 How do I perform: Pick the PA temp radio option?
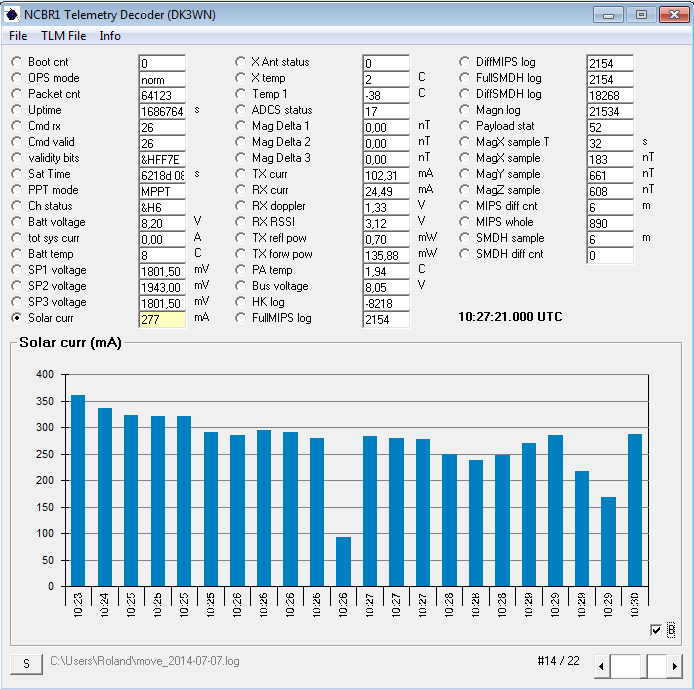[241, 270]
